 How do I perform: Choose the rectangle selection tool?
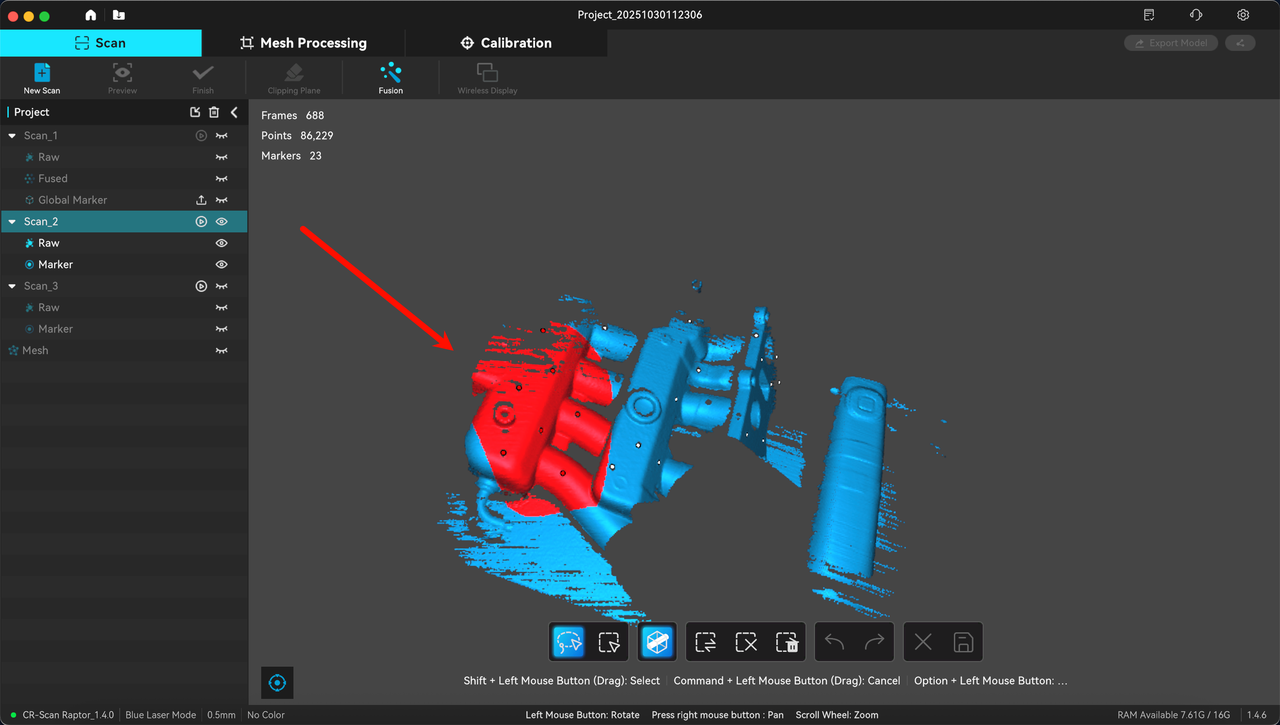click(609, 642)
